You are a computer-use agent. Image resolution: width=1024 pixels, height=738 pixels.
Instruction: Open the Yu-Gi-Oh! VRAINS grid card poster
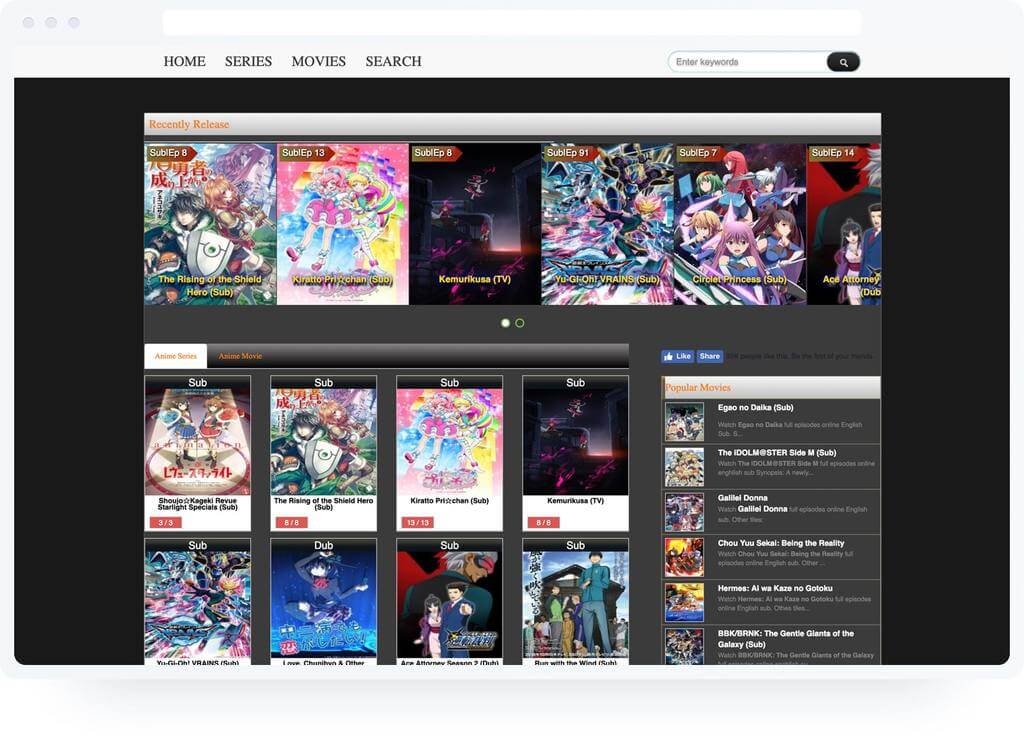[197, 604]
